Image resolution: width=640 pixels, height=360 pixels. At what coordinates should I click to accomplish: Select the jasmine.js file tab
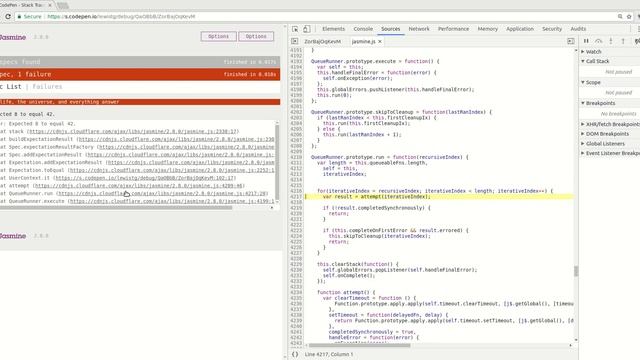(363, 41)
